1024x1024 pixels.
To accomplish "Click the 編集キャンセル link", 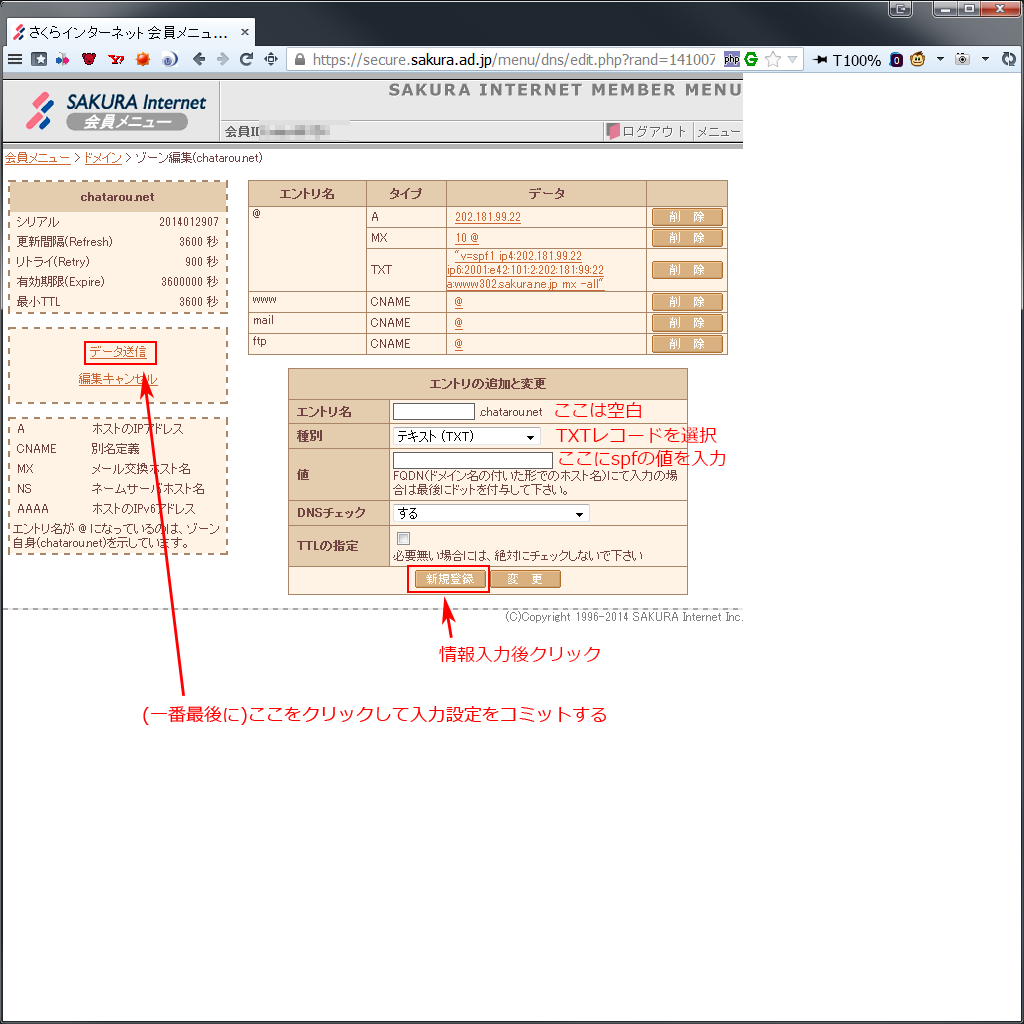I will pyautogui.click(x=118, y=379).
